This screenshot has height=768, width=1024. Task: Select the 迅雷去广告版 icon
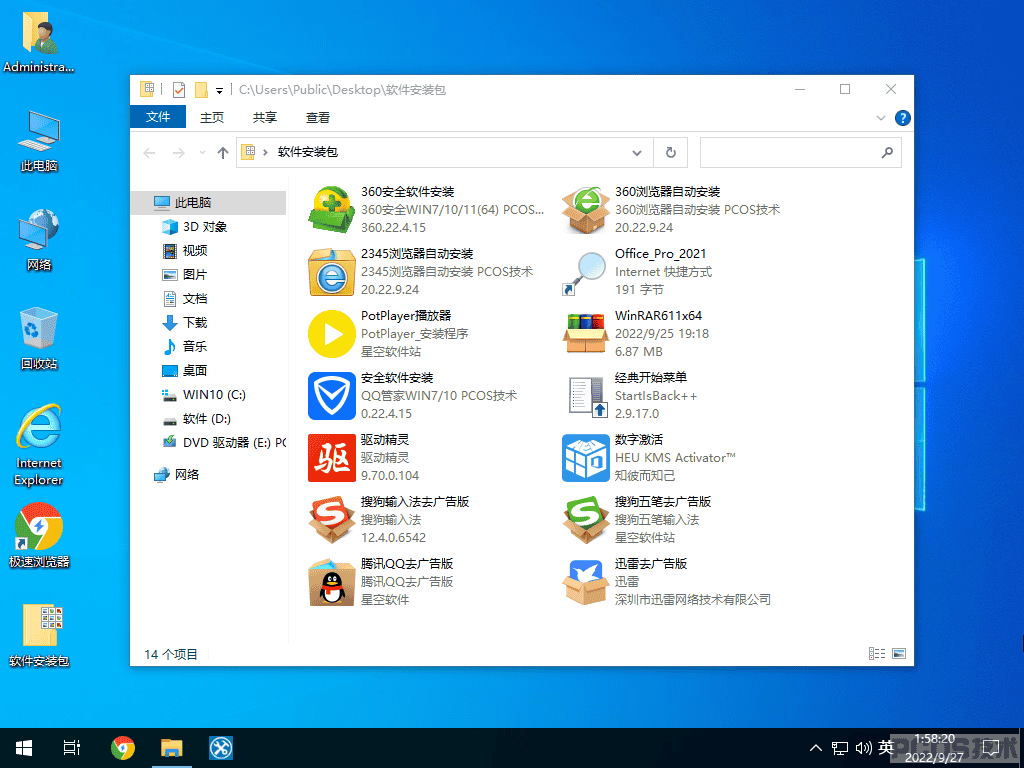click(586, 582)
